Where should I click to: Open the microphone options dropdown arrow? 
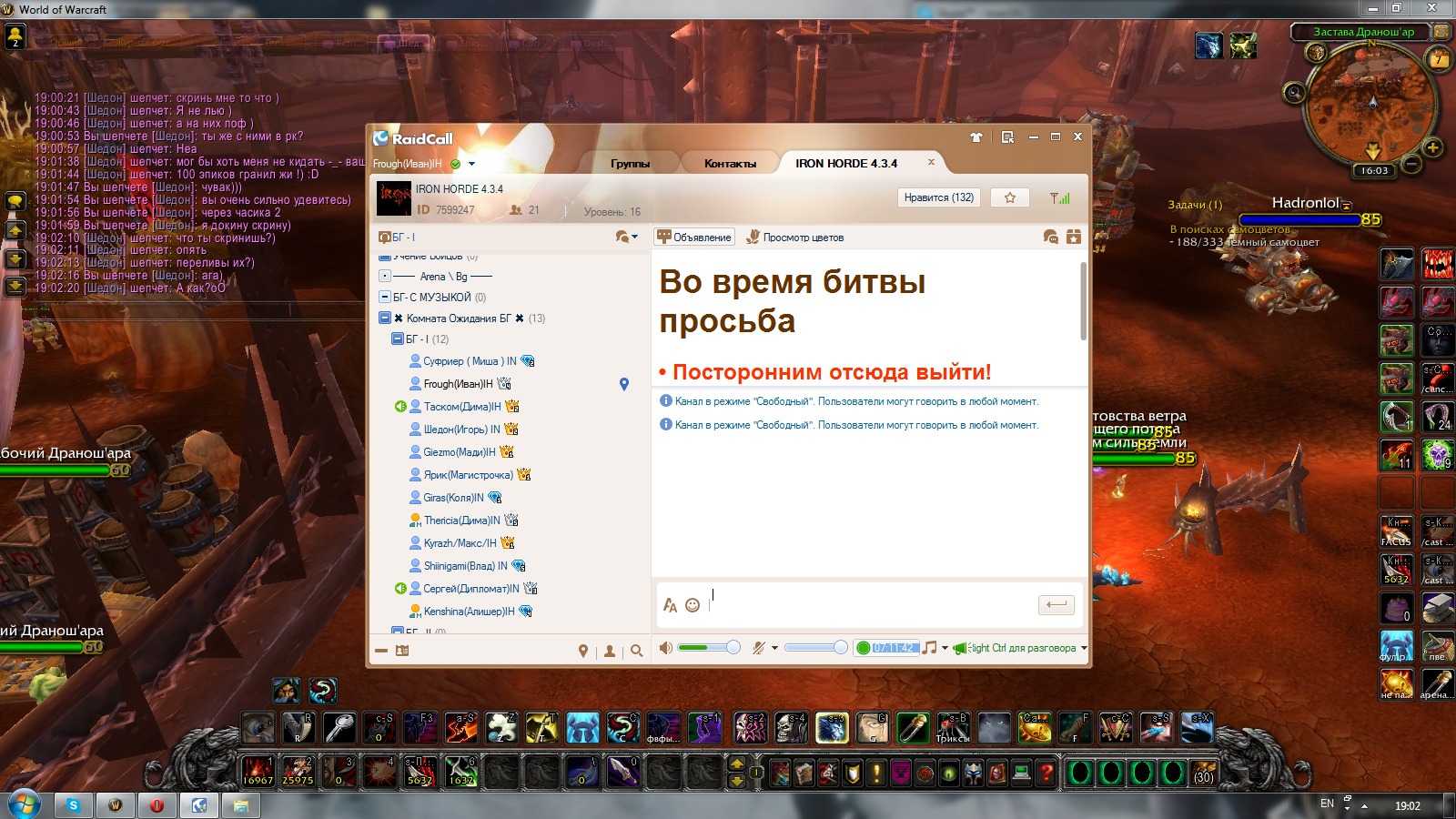[774, 648]
